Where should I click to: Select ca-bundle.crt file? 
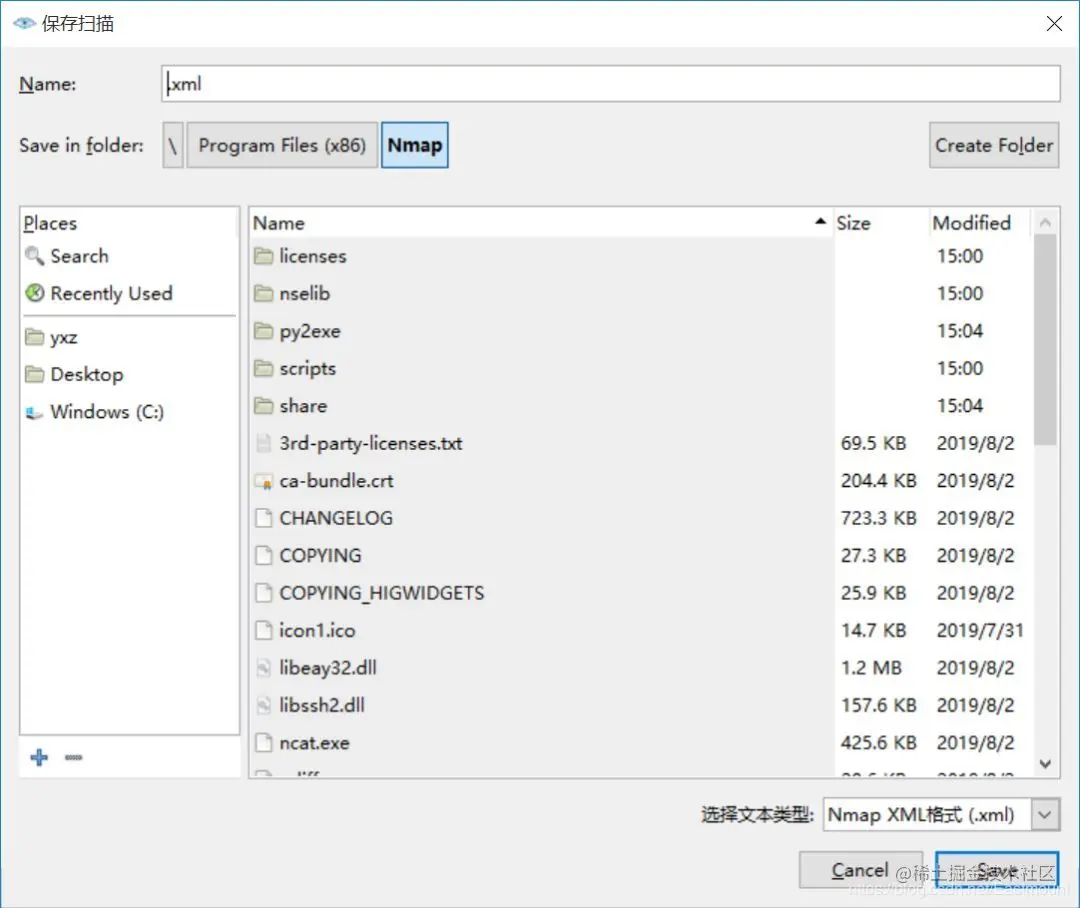[x=641, y=481]
